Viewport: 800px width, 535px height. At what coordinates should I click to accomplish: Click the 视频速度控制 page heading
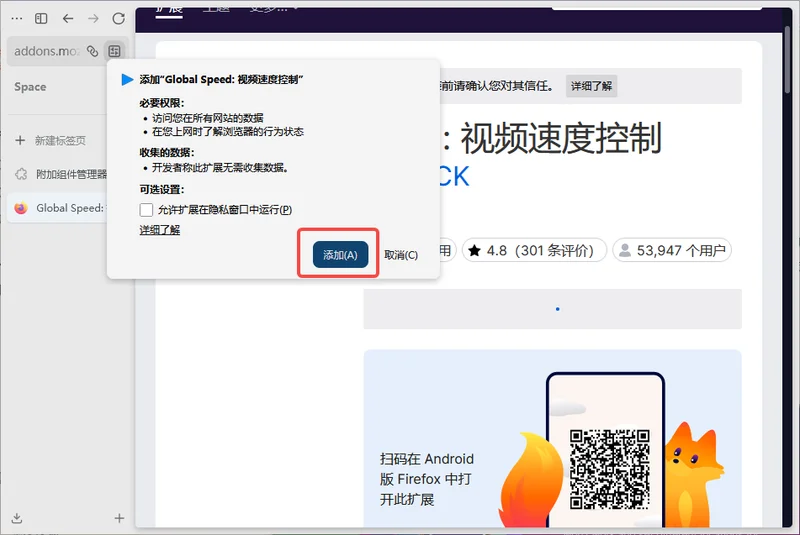[x=561, y=138]
